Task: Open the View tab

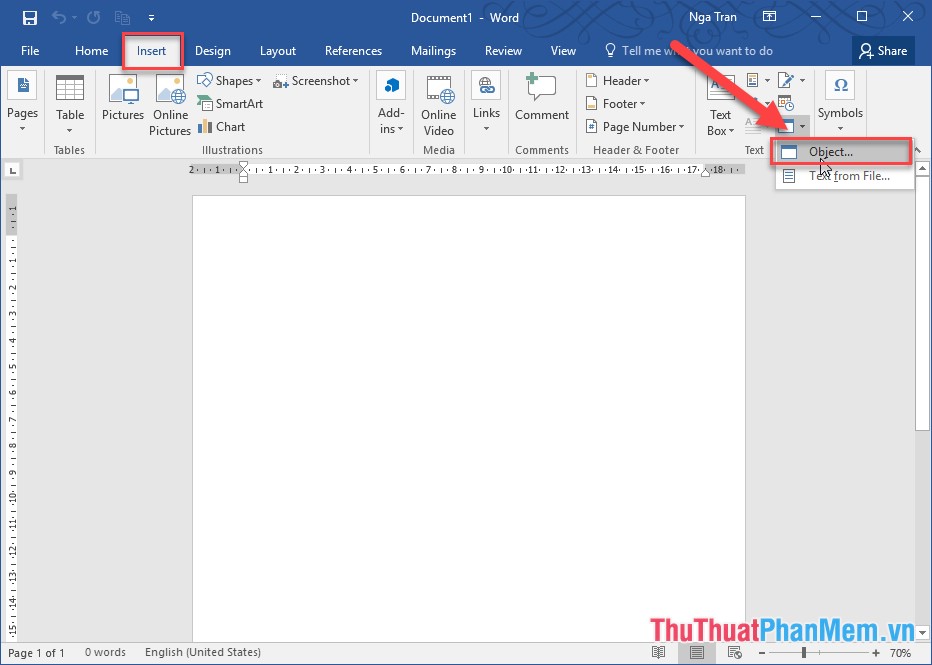Action: (563, 51)
